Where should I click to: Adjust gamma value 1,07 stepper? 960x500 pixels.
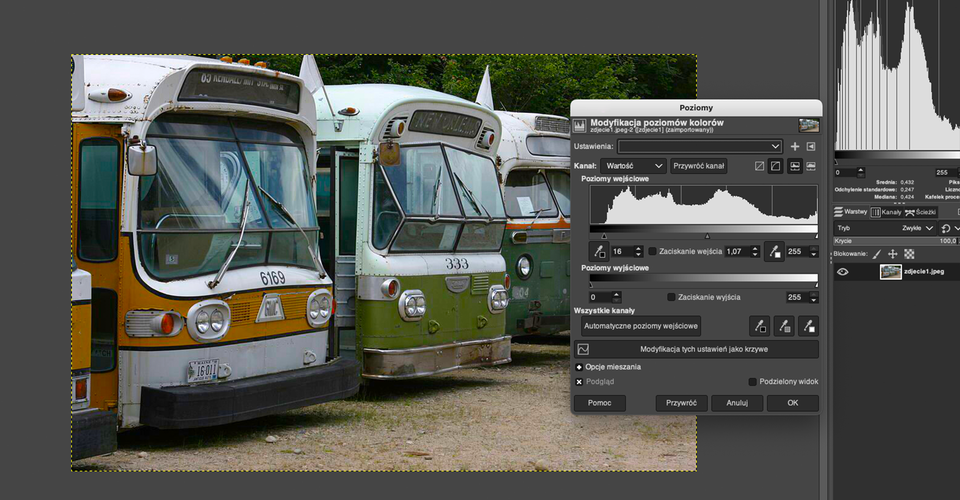click(755, 252)
